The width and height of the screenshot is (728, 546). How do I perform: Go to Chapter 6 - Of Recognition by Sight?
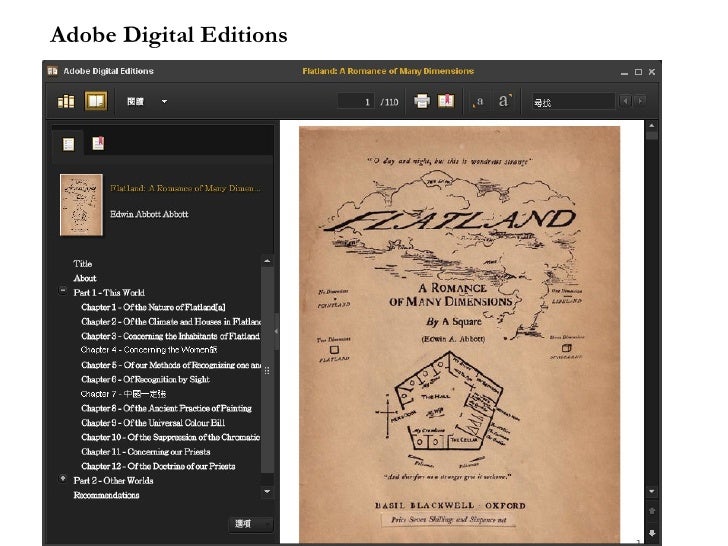point(145,379)
